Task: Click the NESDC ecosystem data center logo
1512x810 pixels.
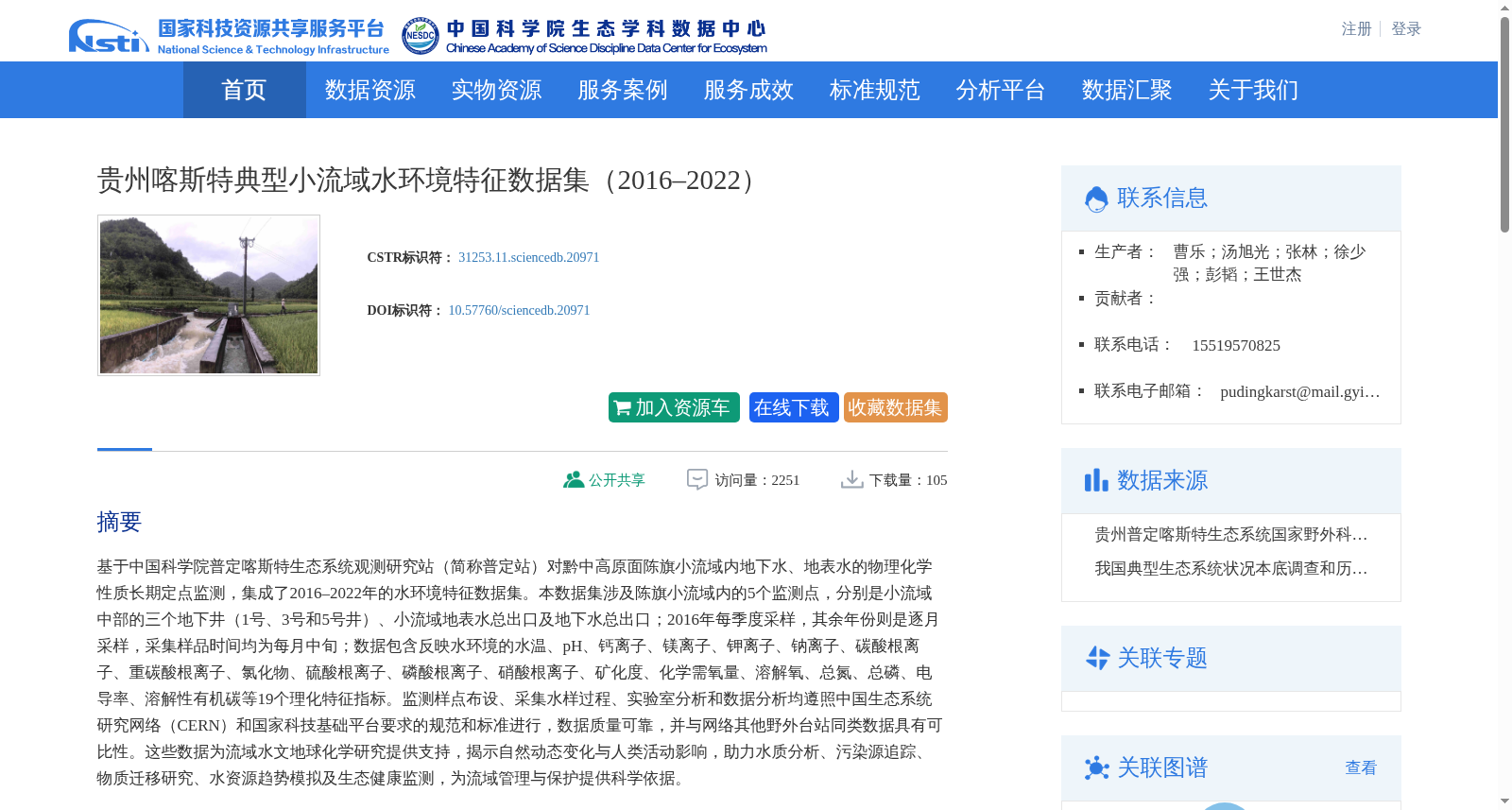Action: point(584,37)
